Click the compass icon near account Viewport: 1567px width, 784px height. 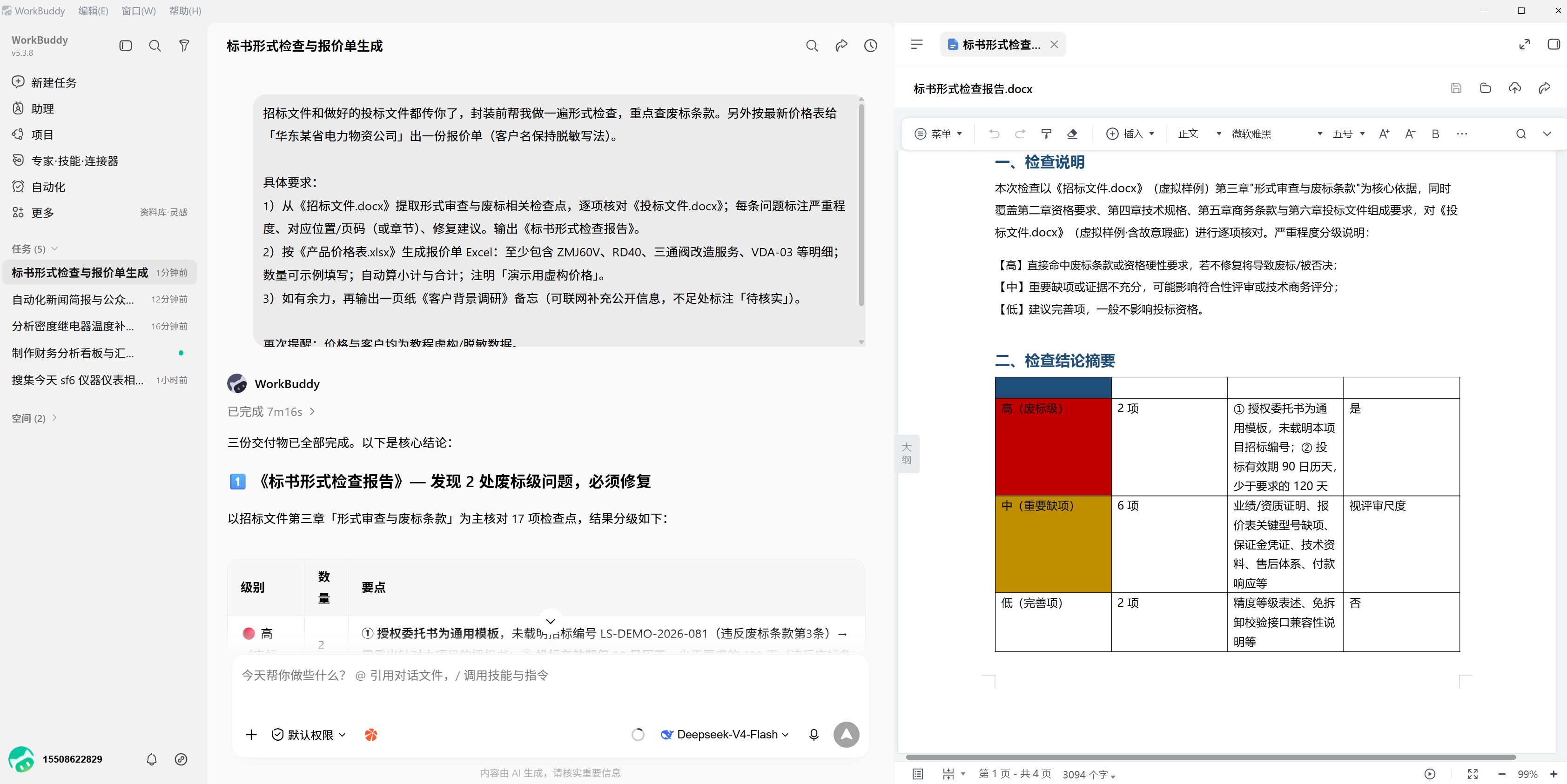(x=181, y=759)
